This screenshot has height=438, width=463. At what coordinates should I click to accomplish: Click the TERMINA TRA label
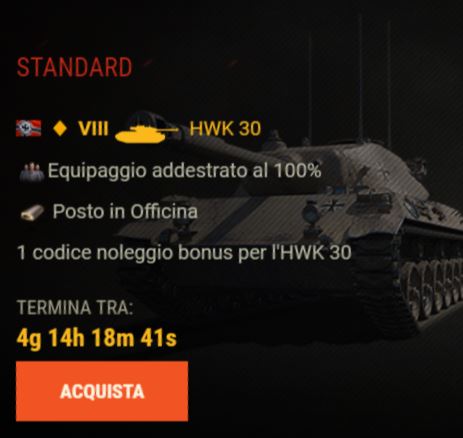coord(75,307)
